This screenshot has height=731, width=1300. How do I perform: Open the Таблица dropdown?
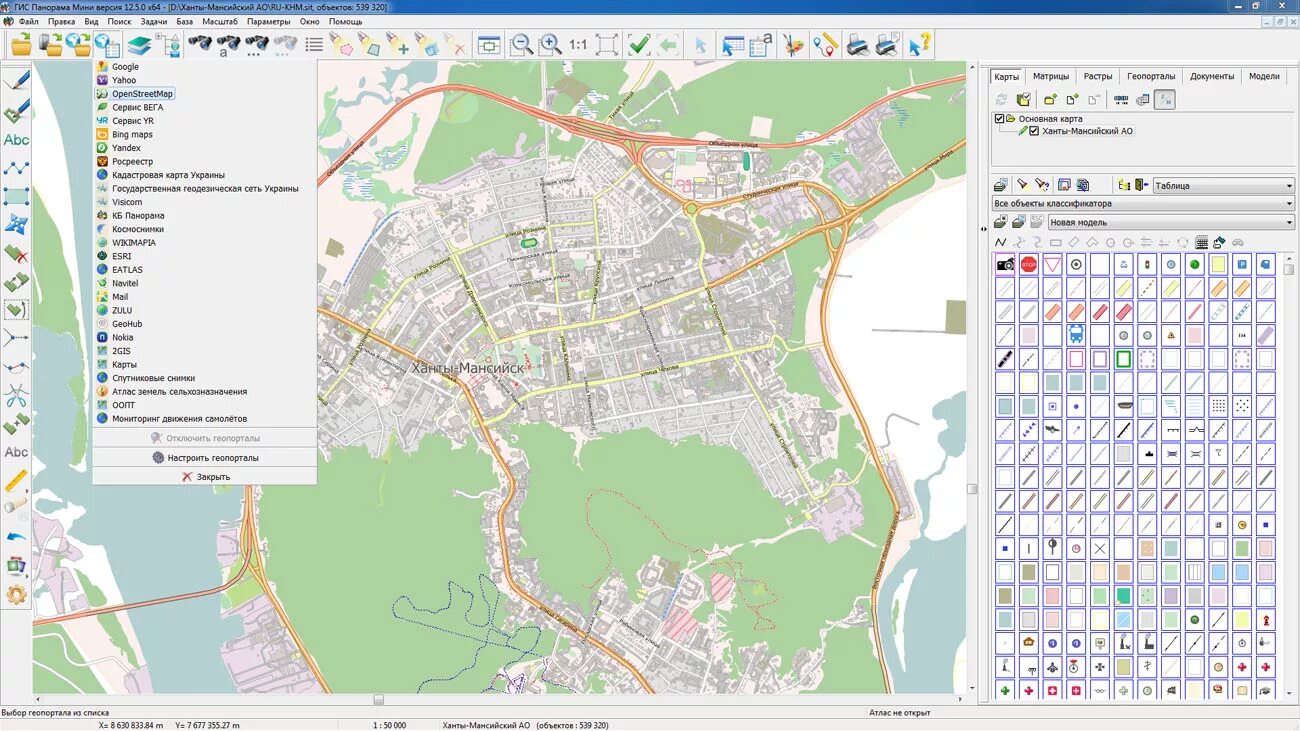coord(1223,185)
